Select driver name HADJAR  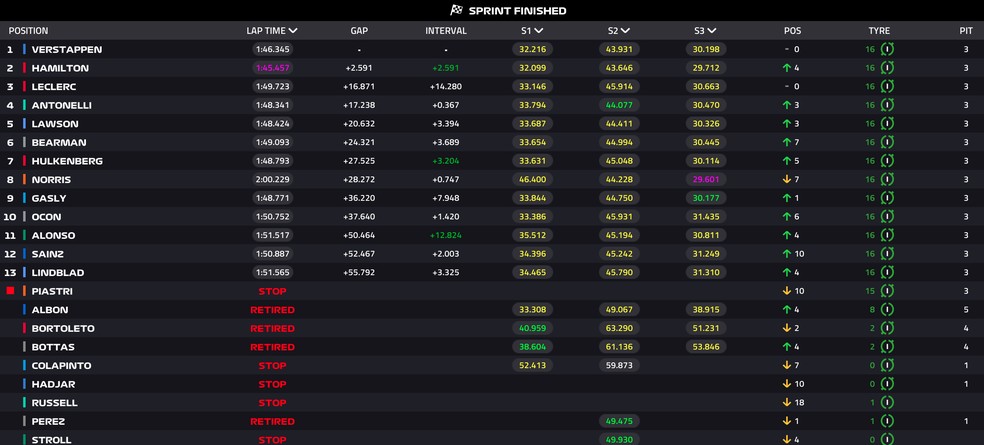click(x=53, y=384)
